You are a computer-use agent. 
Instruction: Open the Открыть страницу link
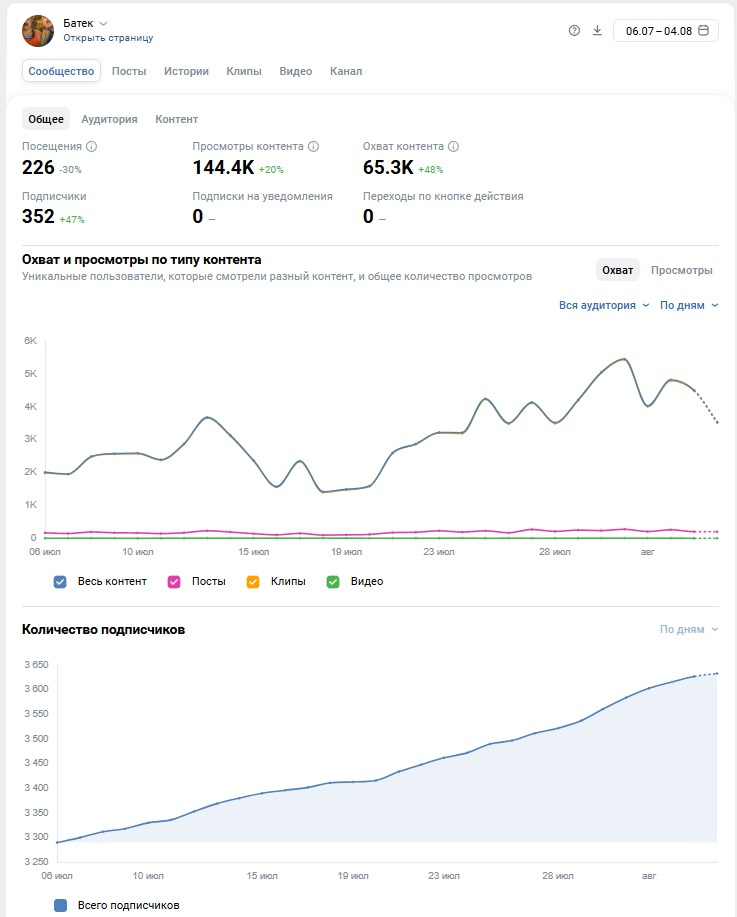pos(108,38)
